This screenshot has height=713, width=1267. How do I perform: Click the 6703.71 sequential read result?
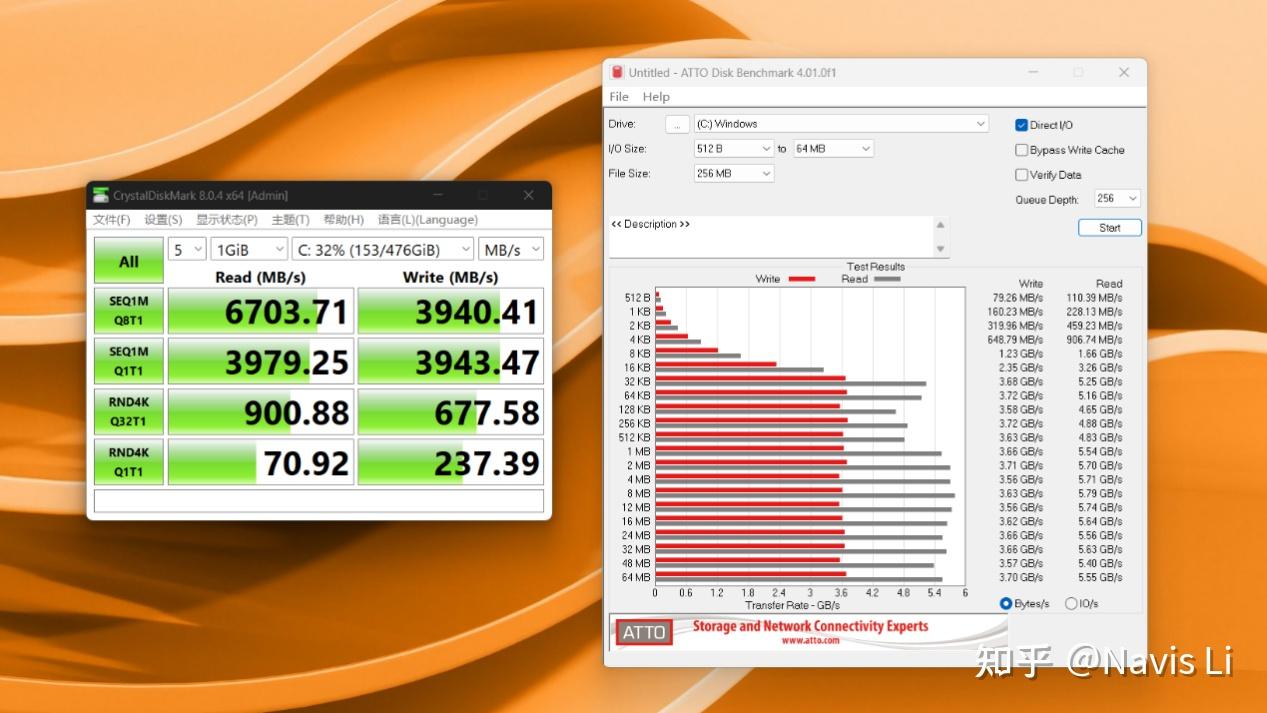(x=261, y=311)
